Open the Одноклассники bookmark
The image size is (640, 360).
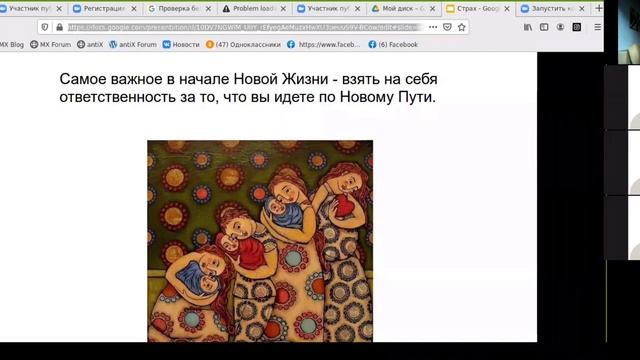coord(243,44)
